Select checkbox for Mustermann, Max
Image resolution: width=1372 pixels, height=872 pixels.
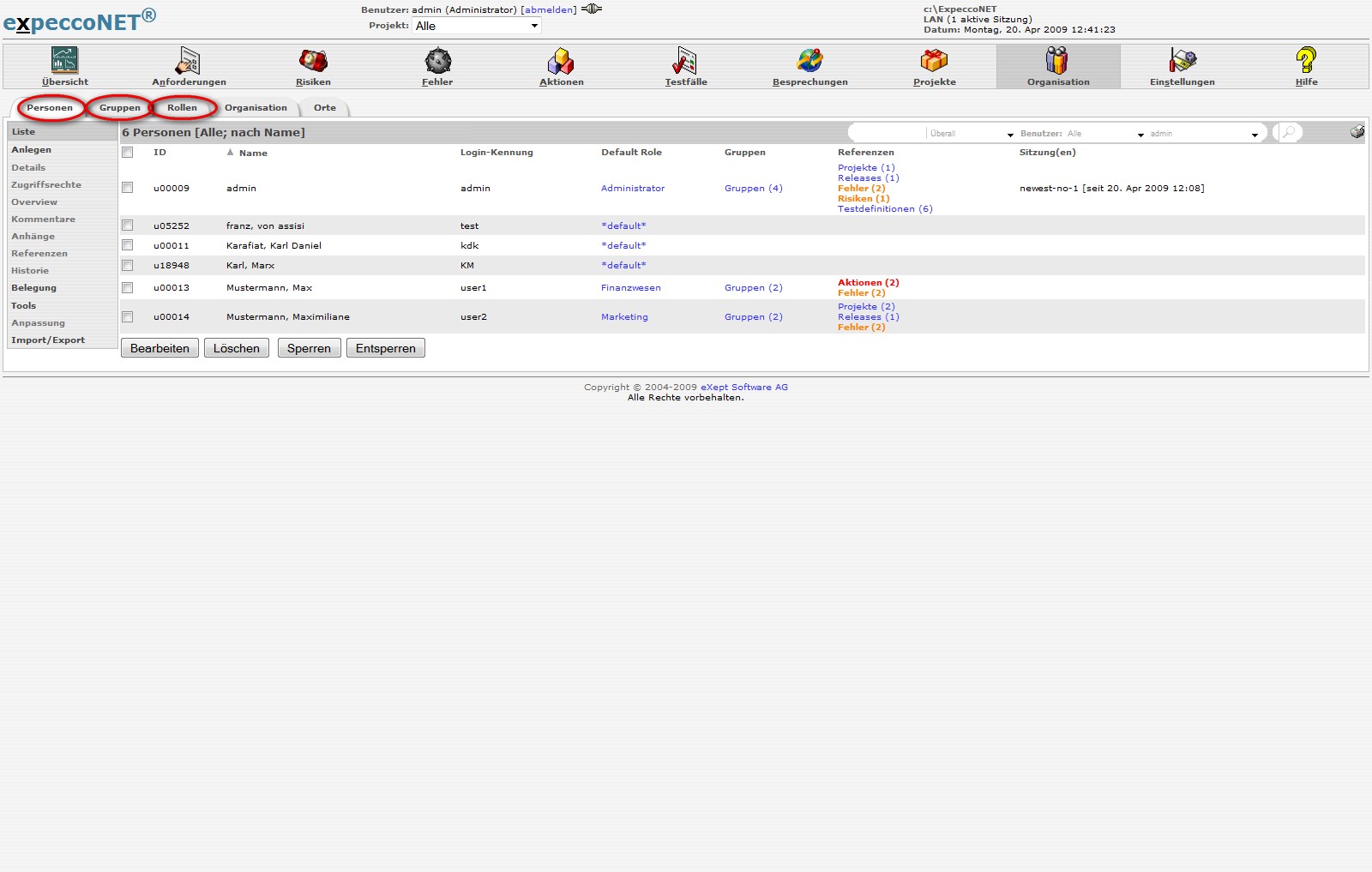pos(128,288)
